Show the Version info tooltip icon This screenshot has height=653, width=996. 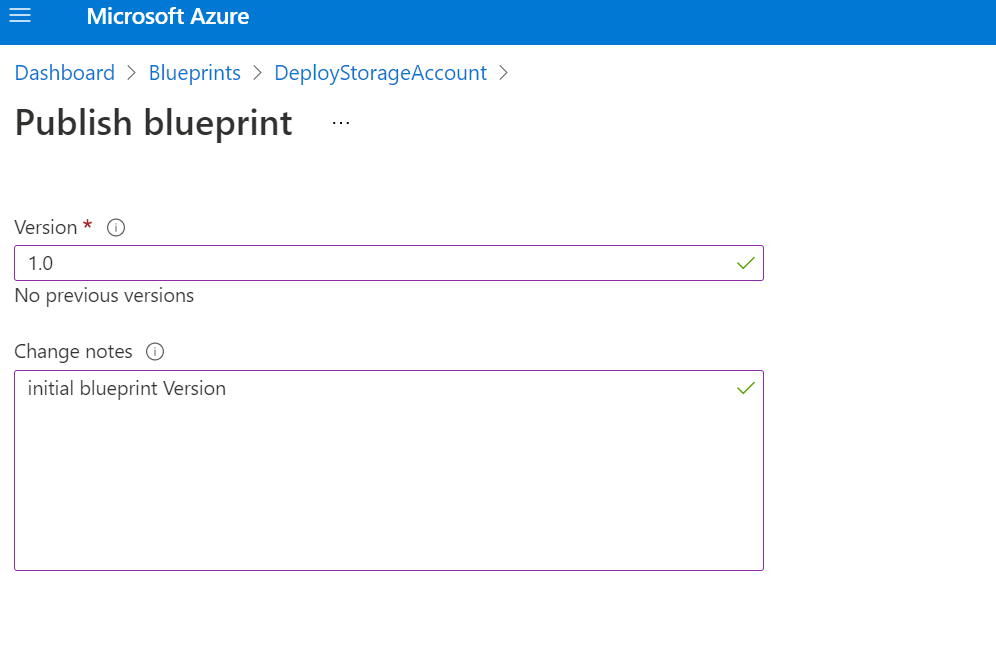(x=116, y=228)
